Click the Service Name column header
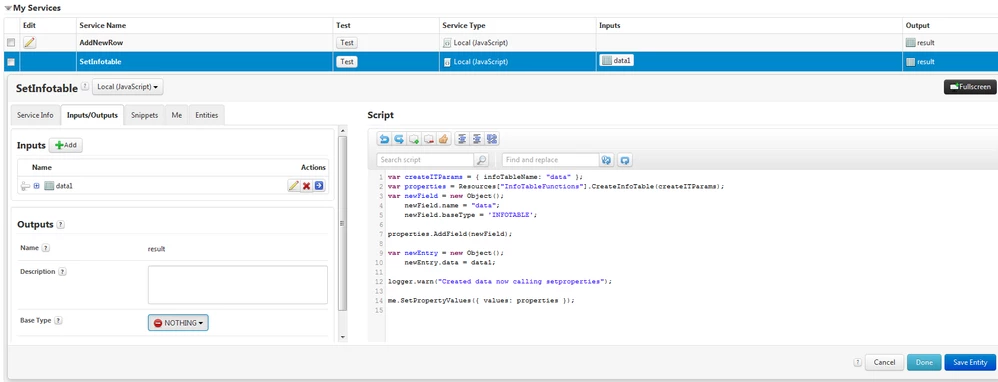The image size is (998, 382). tap(102, 25)
